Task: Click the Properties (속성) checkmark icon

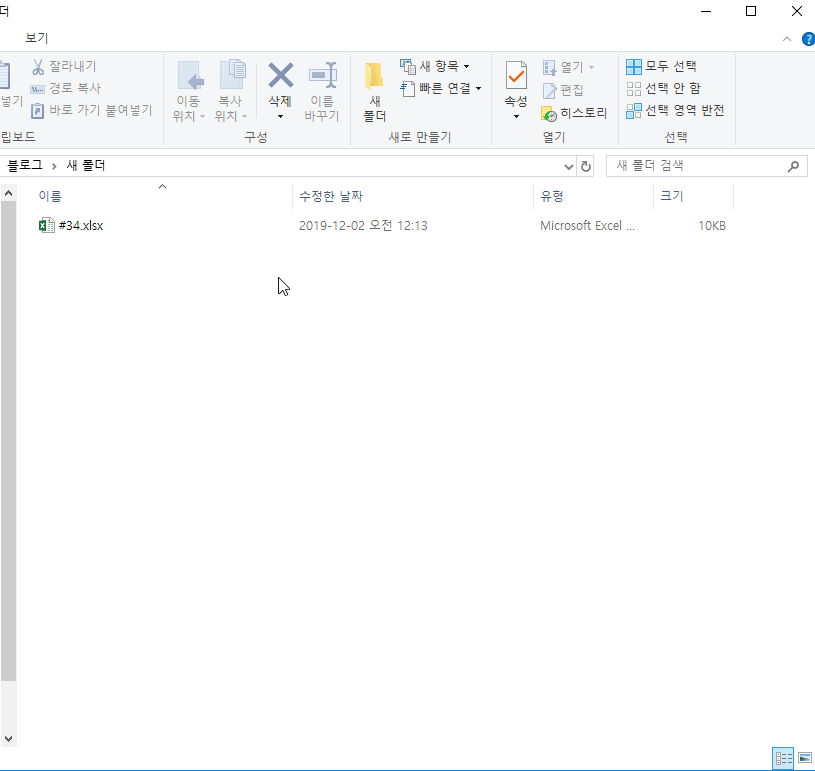Action: coord(516,76)
